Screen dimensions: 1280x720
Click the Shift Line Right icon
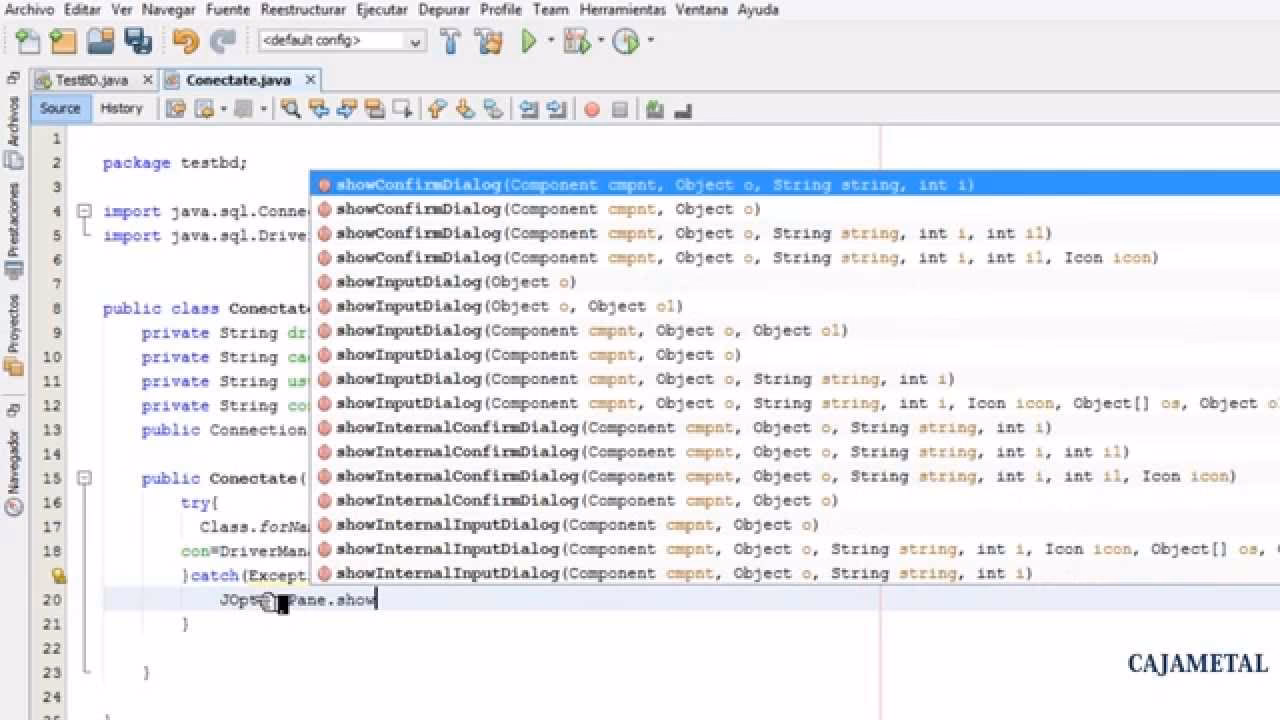[x=557, y=109]
